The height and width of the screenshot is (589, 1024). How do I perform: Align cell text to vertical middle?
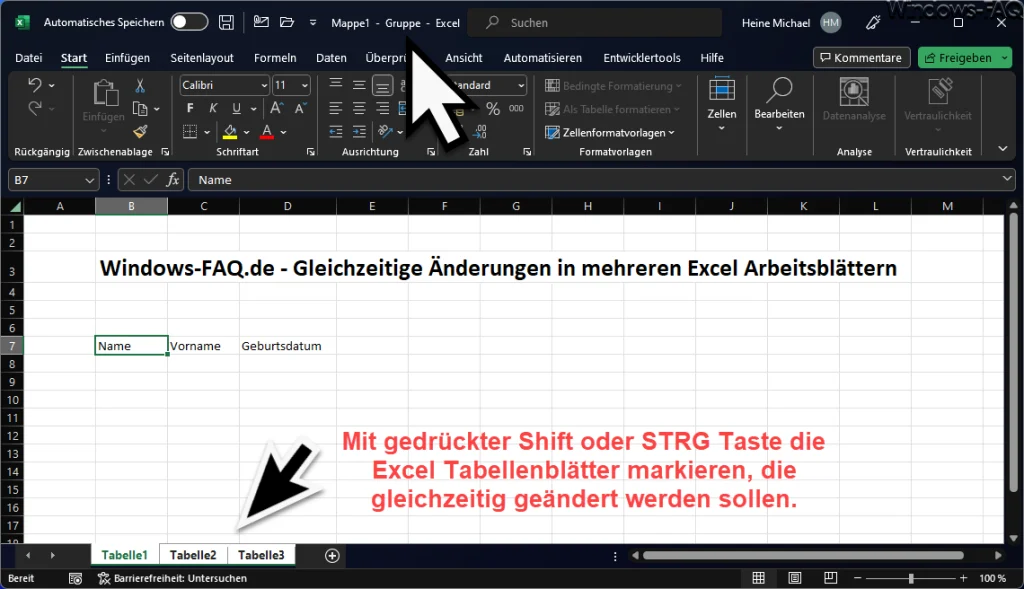[359, 85]
